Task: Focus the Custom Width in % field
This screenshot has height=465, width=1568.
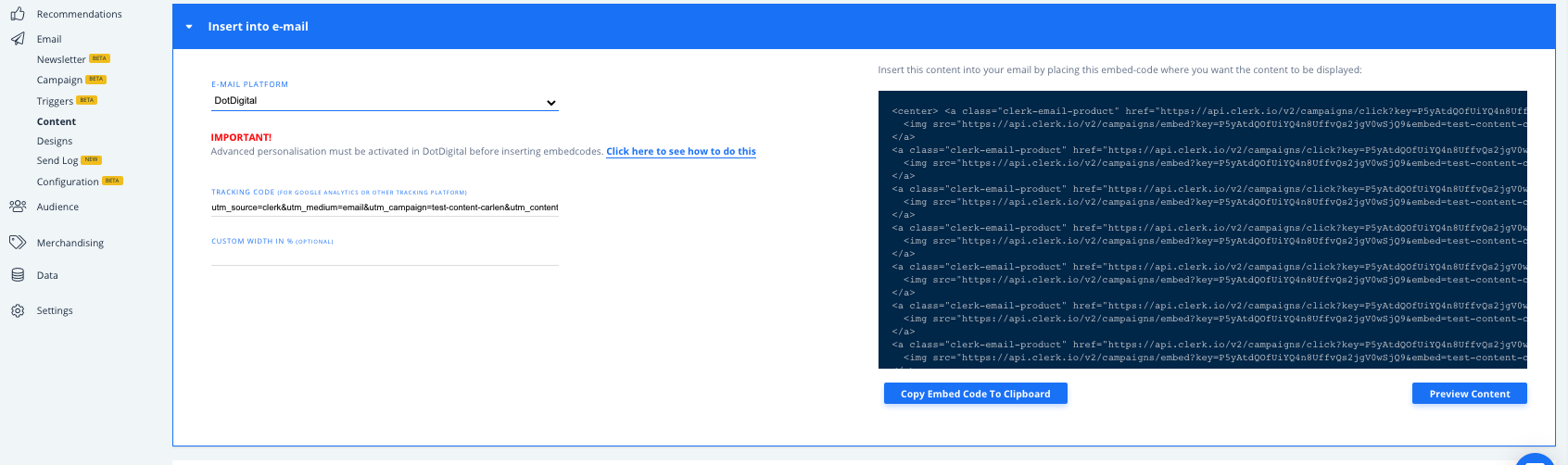Action: pyautogui.click(x=385, y=256)
